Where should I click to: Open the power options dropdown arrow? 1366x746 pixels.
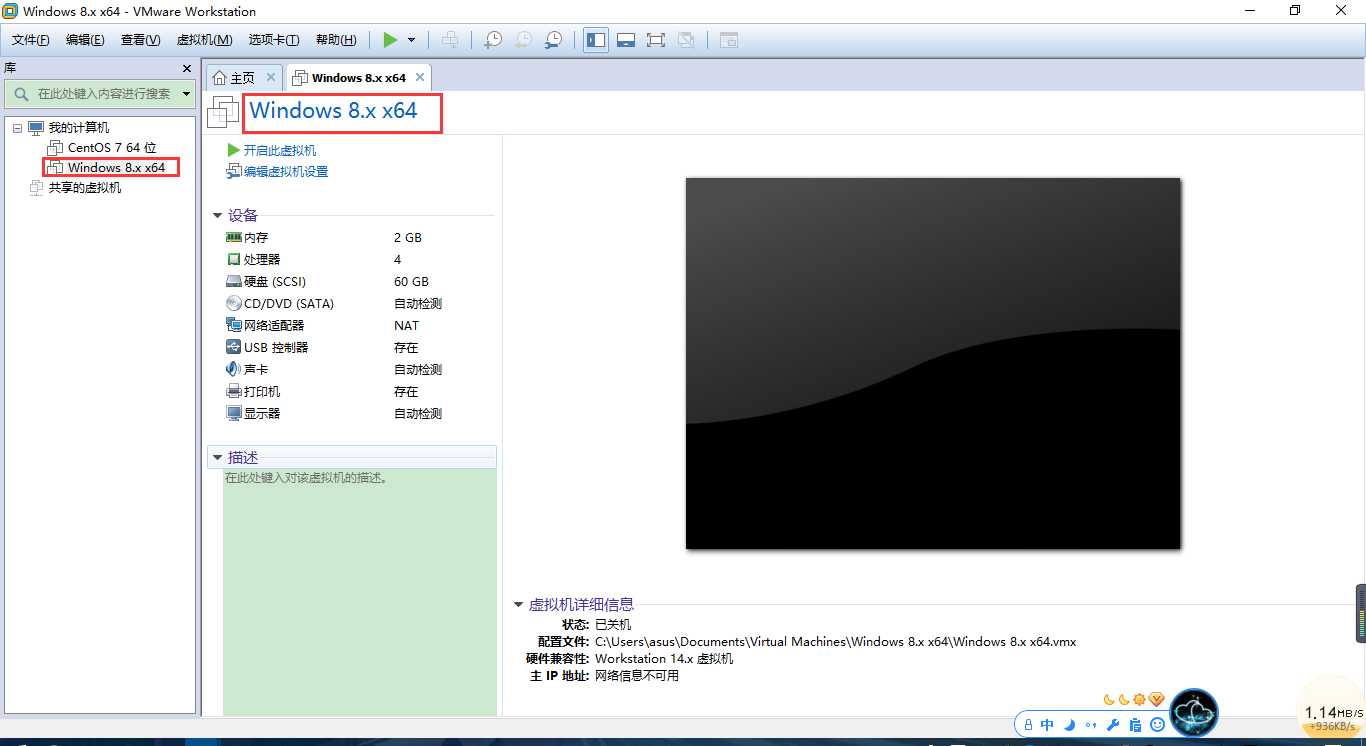pyautogui.click(x=411, y=40)
